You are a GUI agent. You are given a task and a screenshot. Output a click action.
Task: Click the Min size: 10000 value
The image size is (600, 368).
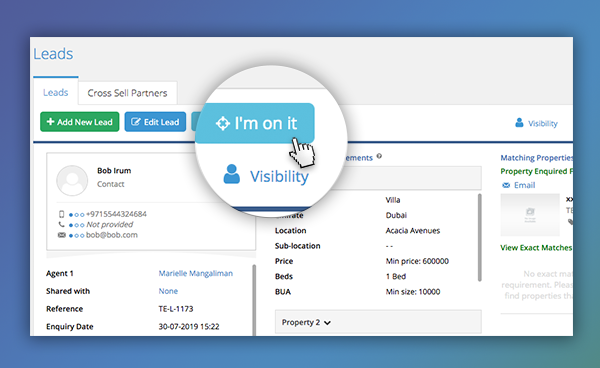point(413,292)
